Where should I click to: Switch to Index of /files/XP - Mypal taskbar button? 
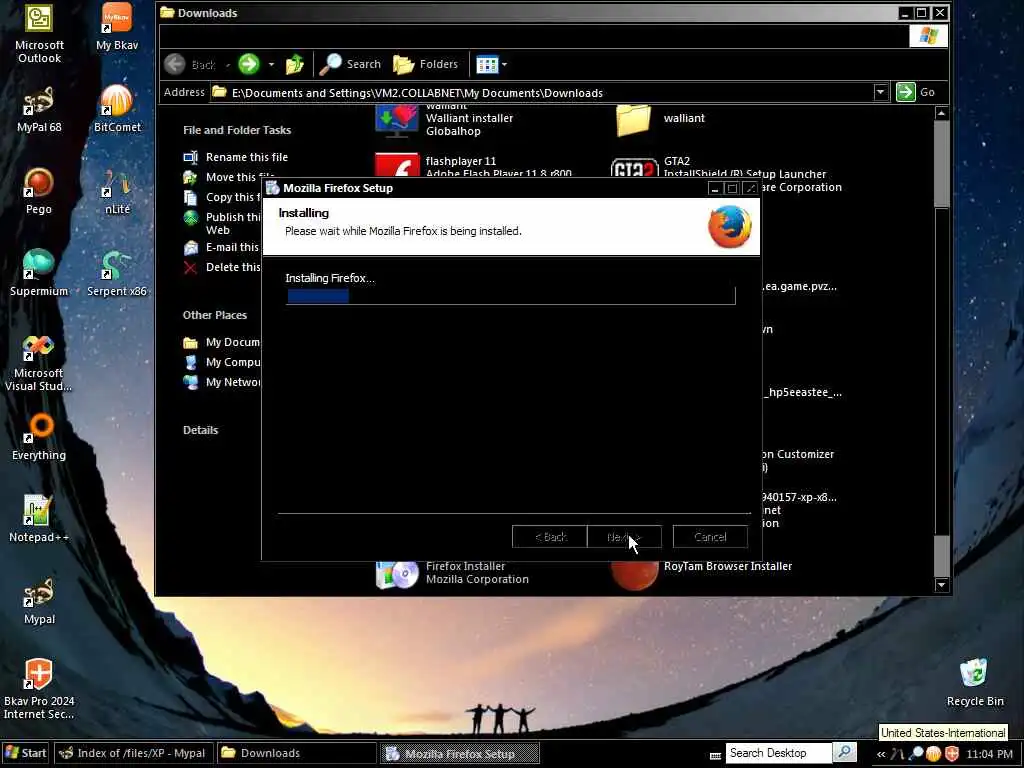pos(133,753)
